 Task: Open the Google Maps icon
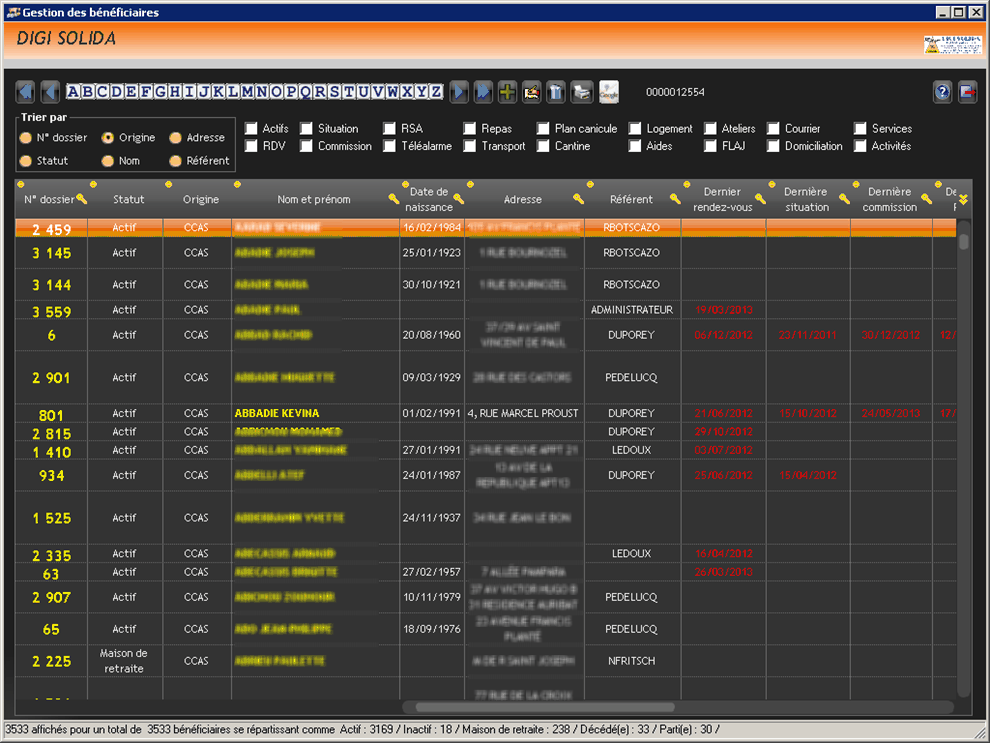click(609, 92)
